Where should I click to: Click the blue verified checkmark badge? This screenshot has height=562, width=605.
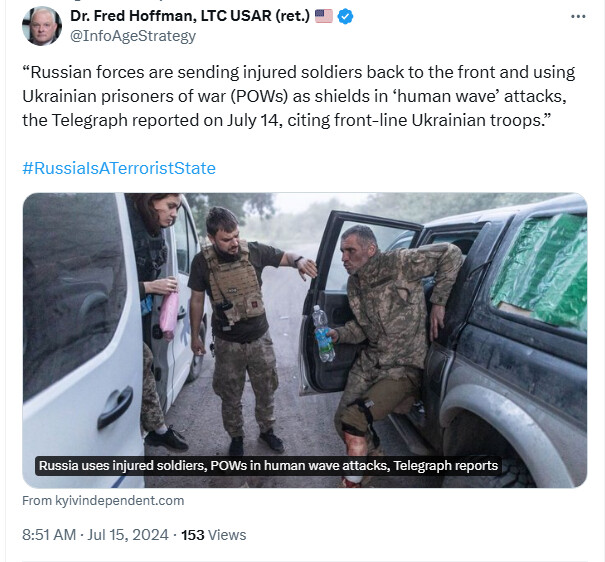[x=345, y=17]
